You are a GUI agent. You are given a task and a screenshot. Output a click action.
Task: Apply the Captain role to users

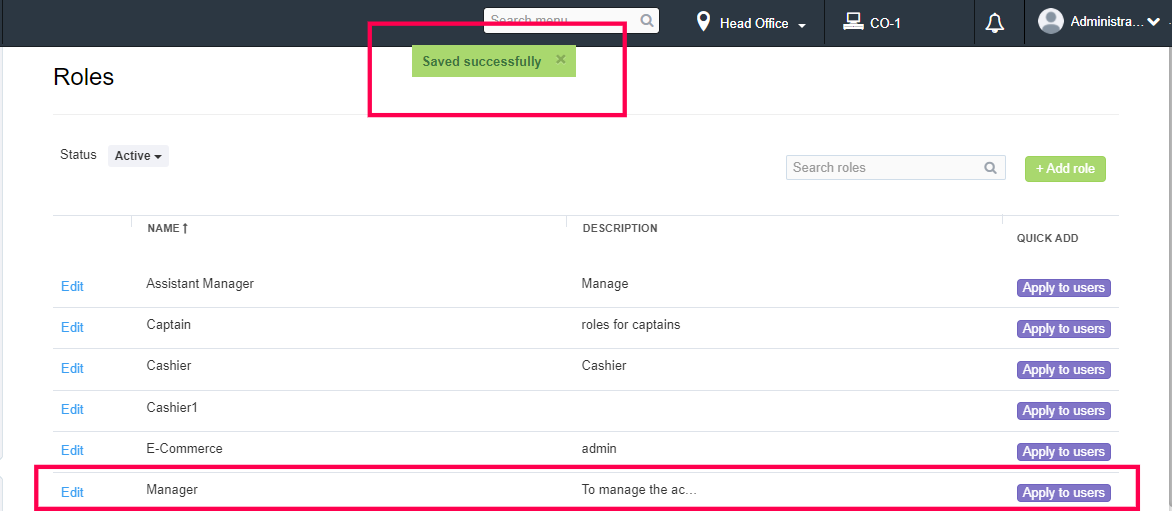tap(1063, 329)
